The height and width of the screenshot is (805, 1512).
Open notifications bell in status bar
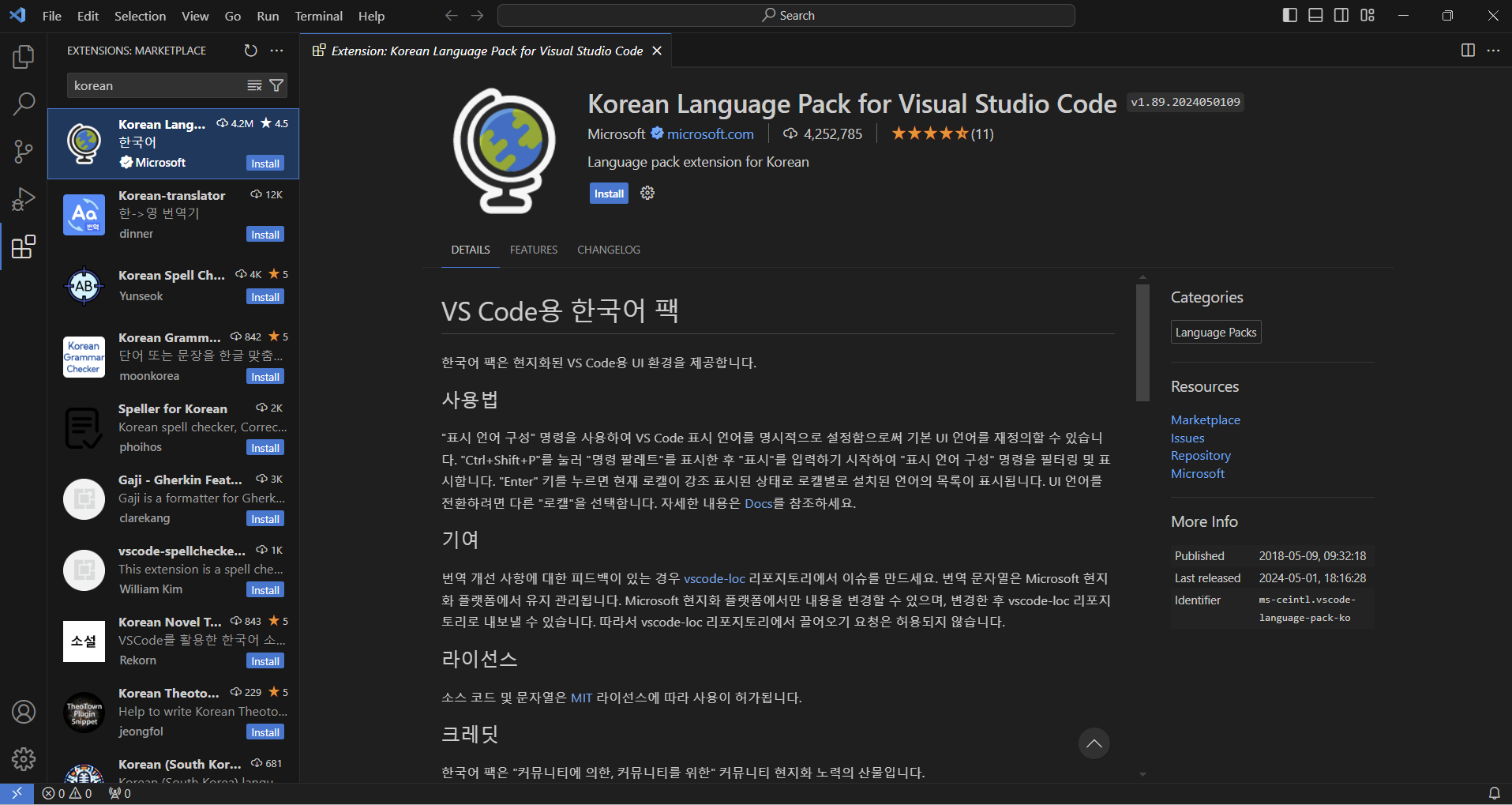[x=1494, y=793]
